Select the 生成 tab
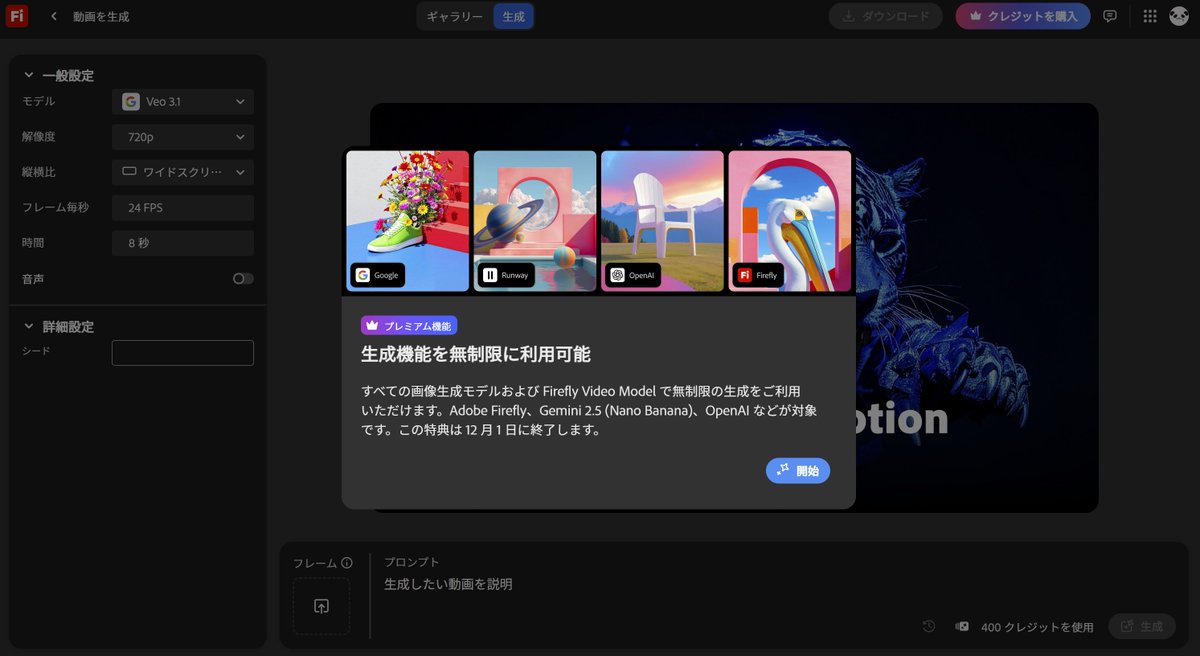The width and height of the screenshot is (1200, 656). pos(513,16)
